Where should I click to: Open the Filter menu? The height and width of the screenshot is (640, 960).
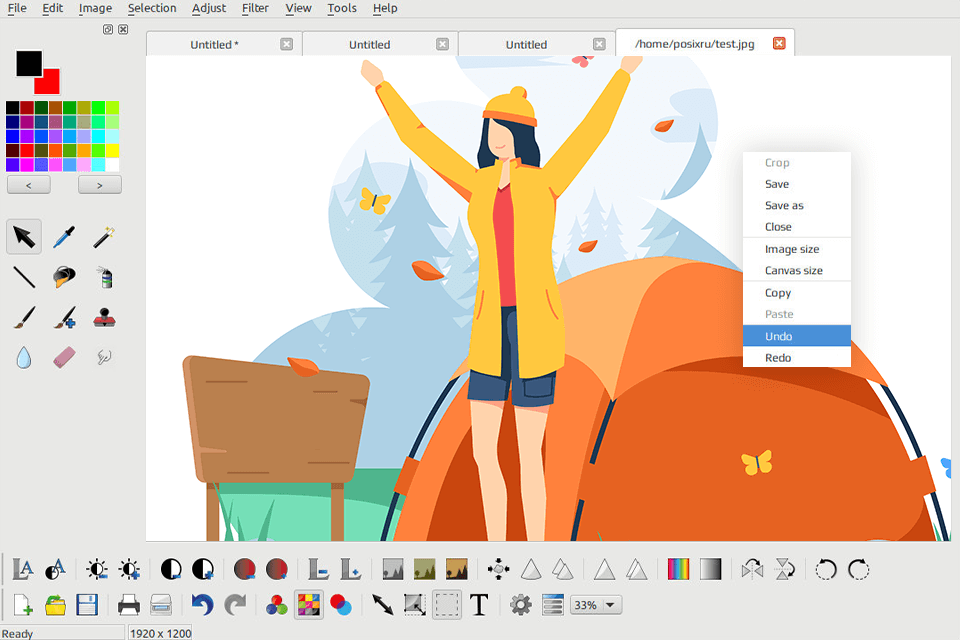click(255, 8)
